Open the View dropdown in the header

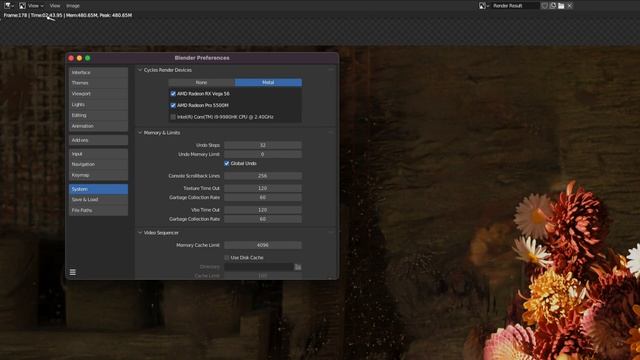[x=36, y=6]
